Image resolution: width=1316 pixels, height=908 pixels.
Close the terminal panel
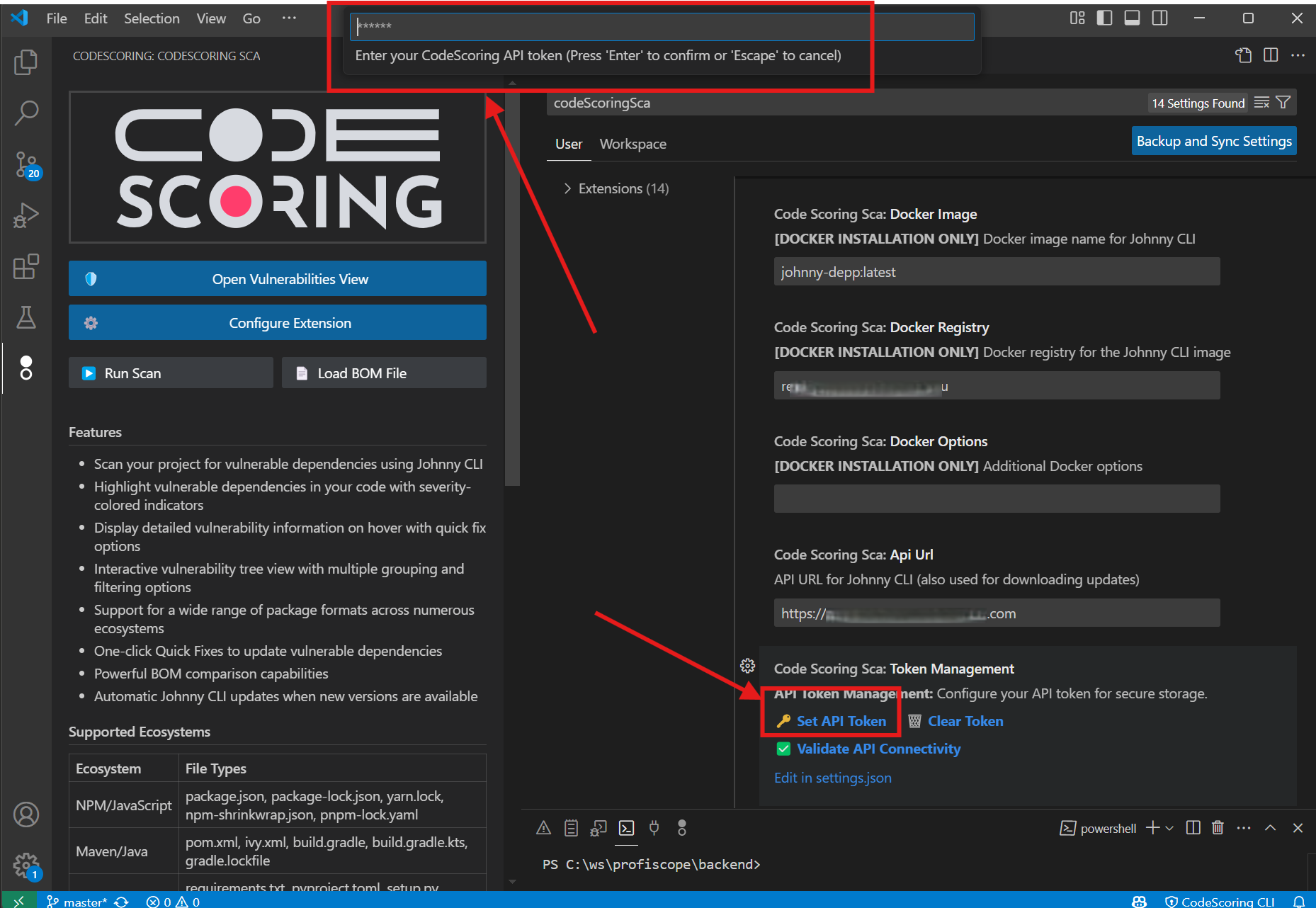coord(1298,828)
